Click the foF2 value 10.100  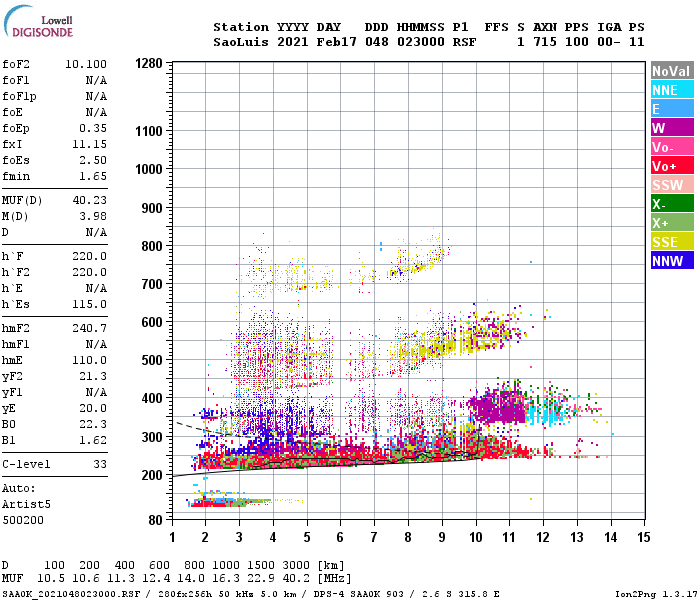tap(86, 64)
